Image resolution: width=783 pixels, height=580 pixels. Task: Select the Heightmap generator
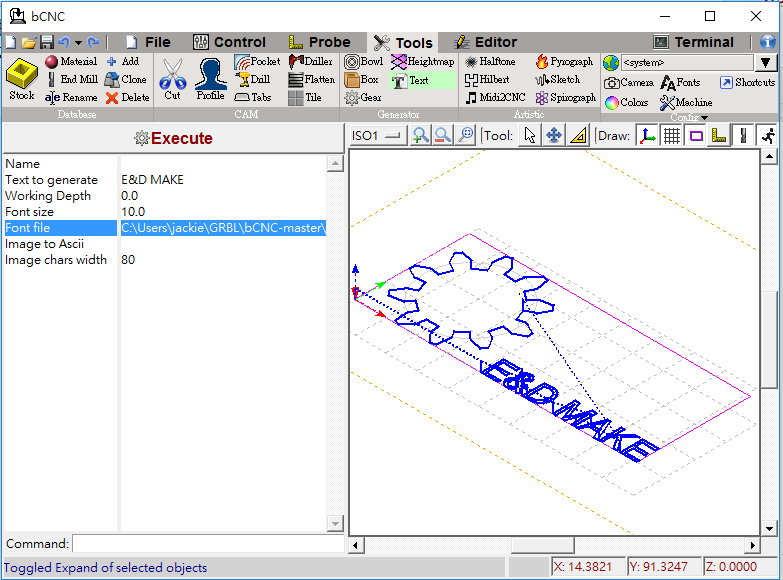(x=423, y=61)
